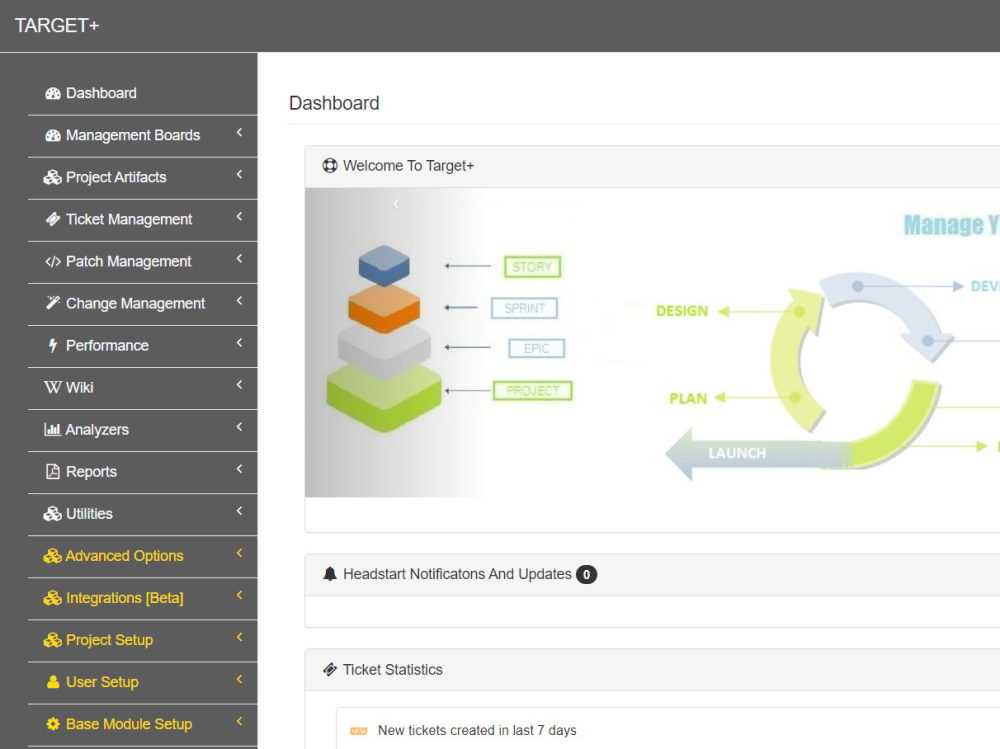Viewport: 1000px width, 749px height.
Task: Open the Reports menu
Action: pos(143,471)
